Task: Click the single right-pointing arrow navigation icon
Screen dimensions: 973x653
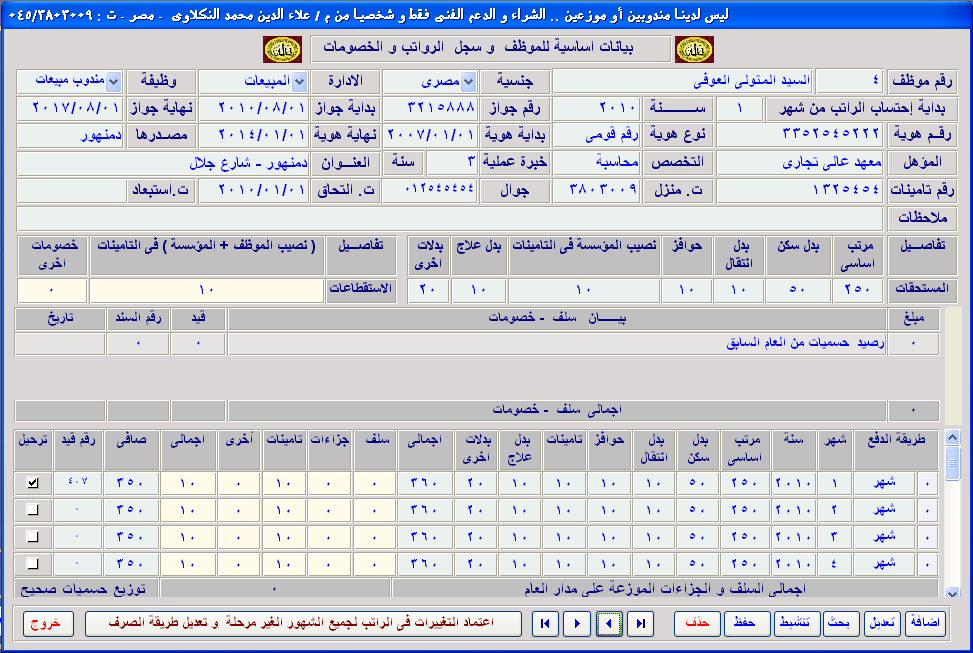Action: 577,623
